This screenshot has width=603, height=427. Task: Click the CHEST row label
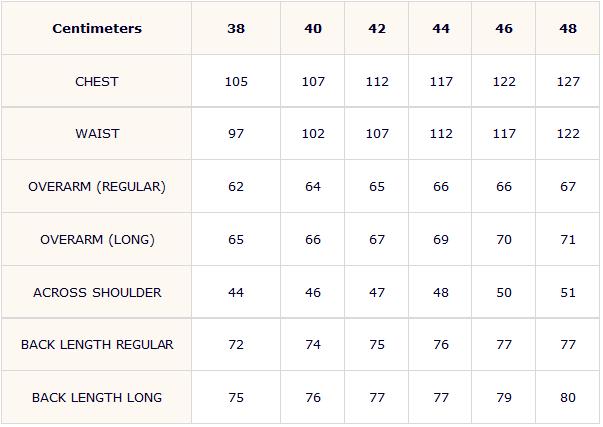[97, 82]
